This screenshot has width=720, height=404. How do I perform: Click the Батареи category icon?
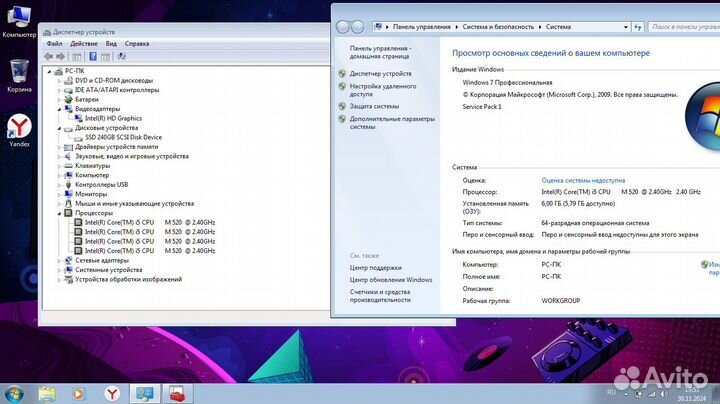(68, 99)
